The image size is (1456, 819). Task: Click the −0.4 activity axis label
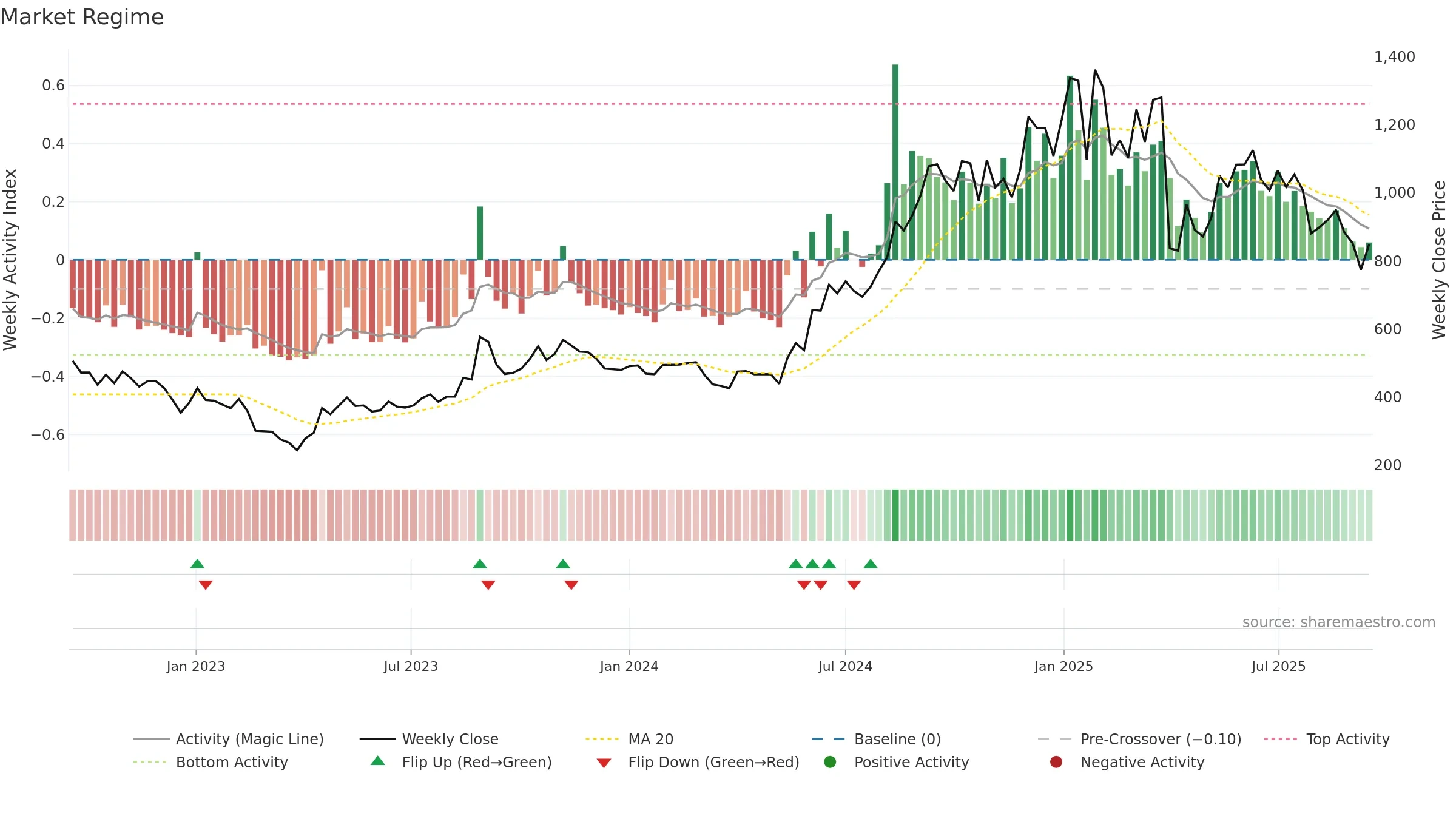(48, 377)
